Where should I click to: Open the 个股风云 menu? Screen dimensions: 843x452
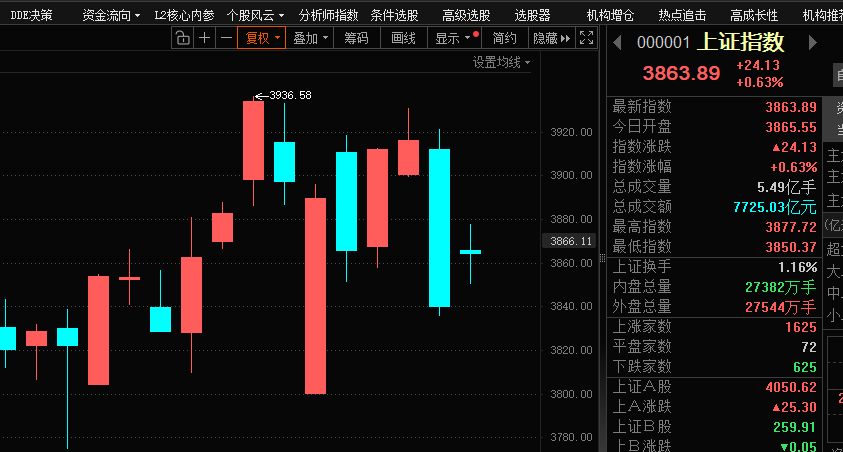255,15
